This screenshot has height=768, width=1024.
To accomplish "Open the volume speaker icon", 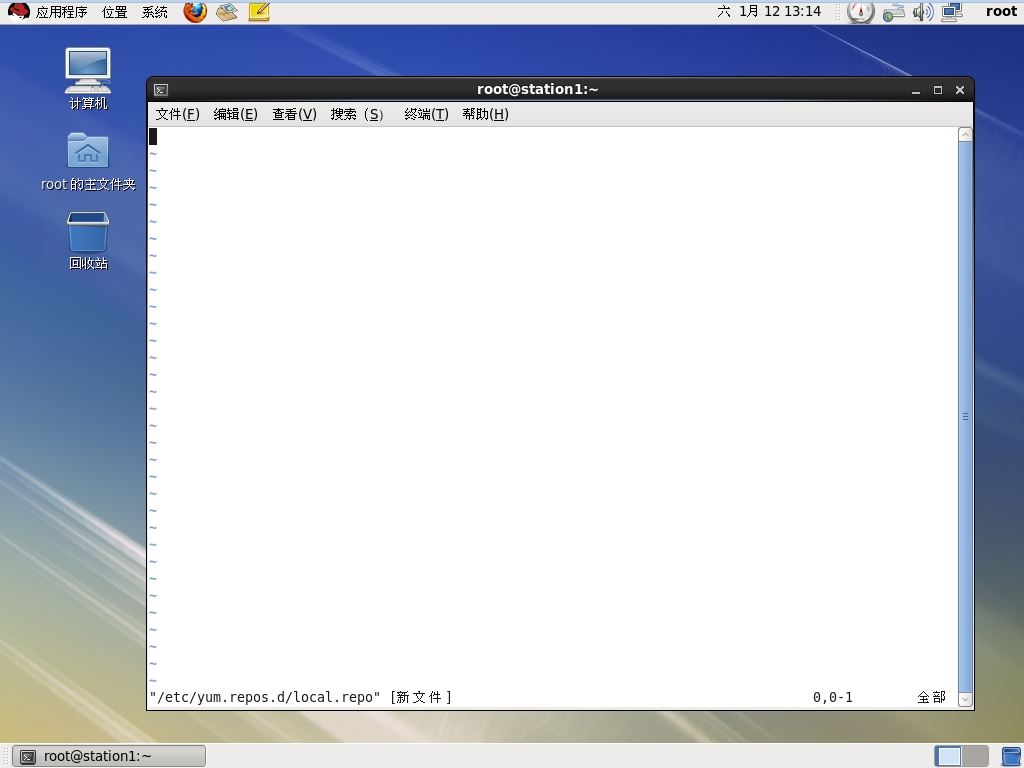I will [x=923, y=12].
